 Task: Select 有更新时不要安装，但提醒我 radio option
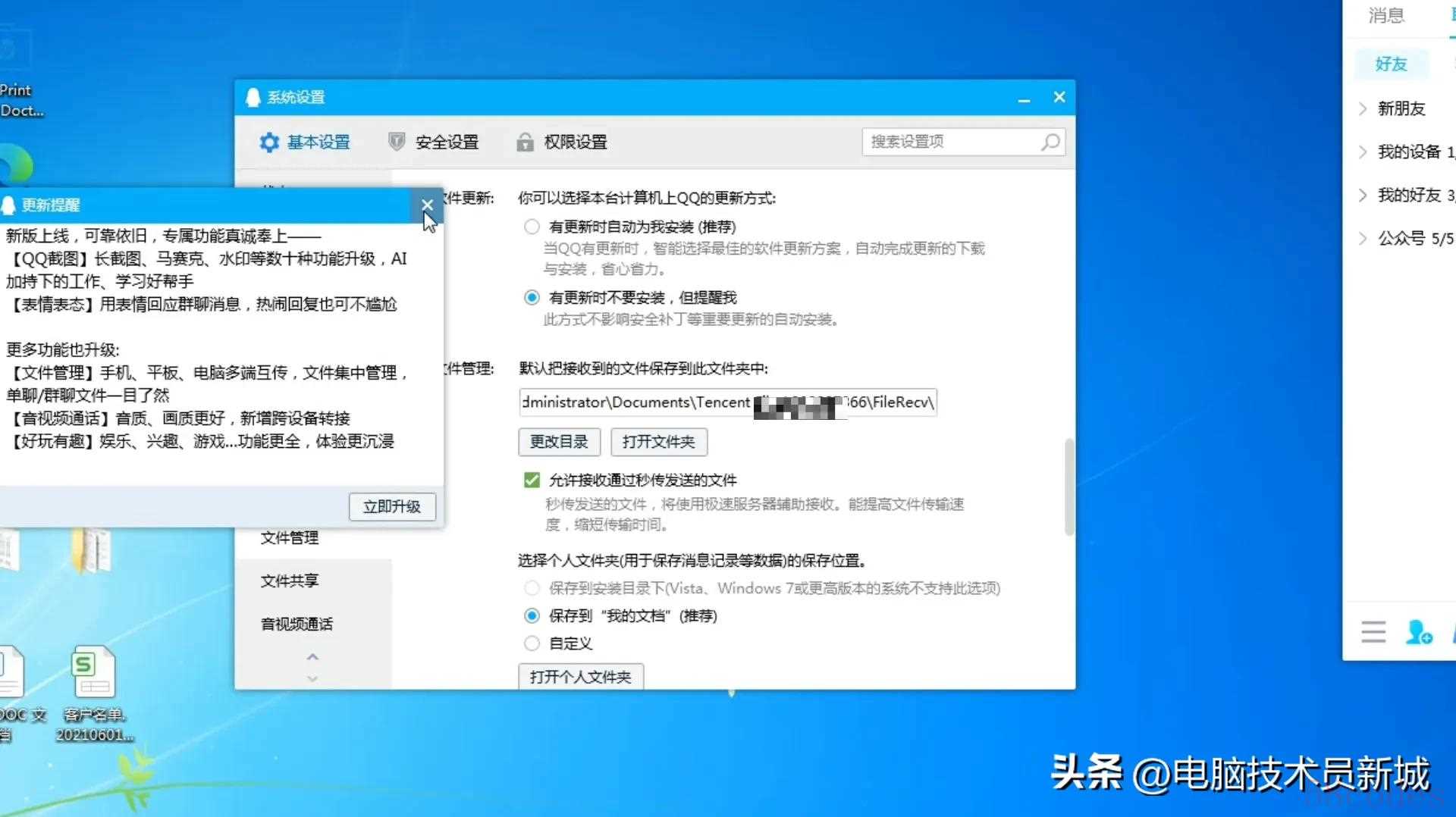[532, 297]
